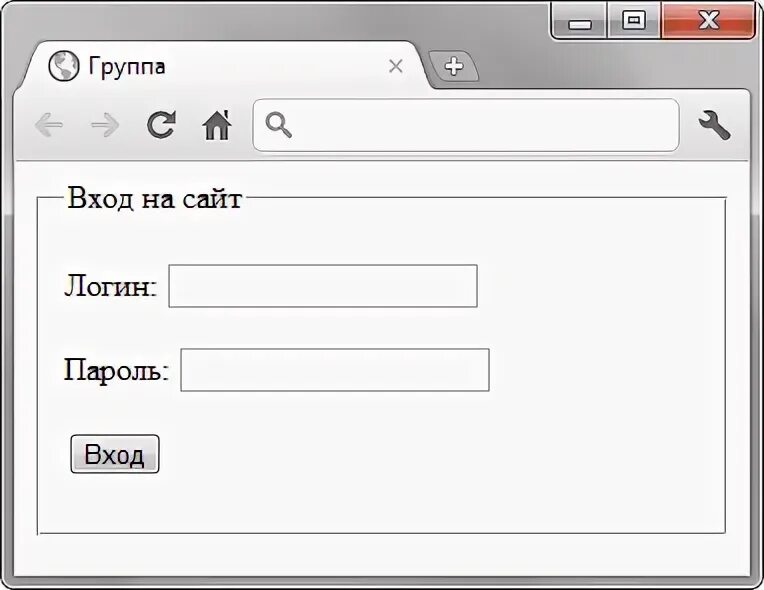Click into the Пароль text field

point(334,370)
